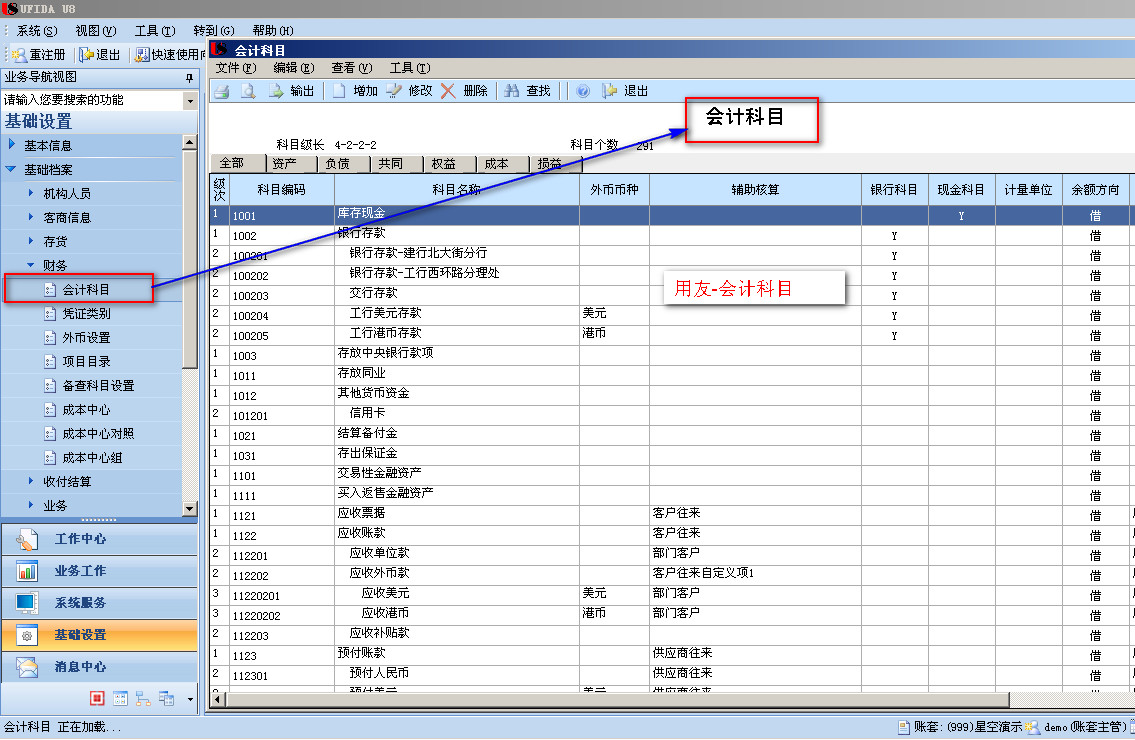Select 凭证类别 in the navigation tree
Screen dimensions: 1135x740
pos(86,314)
